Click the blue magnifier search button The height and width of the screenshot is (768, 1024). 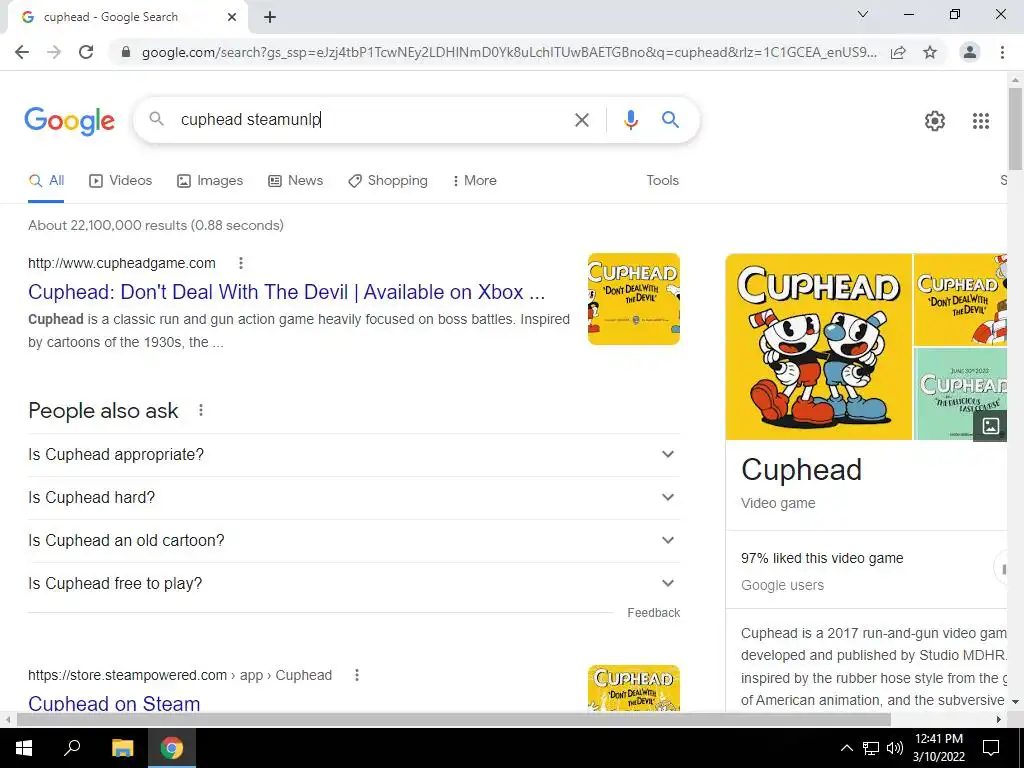(670, 120)
